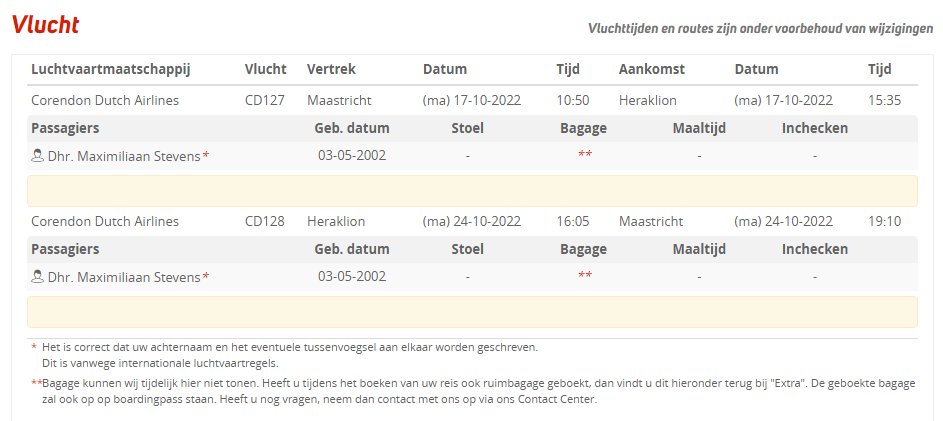
Task: Click the Maaltijd header for flight CD128
Action: pos(699,249)
